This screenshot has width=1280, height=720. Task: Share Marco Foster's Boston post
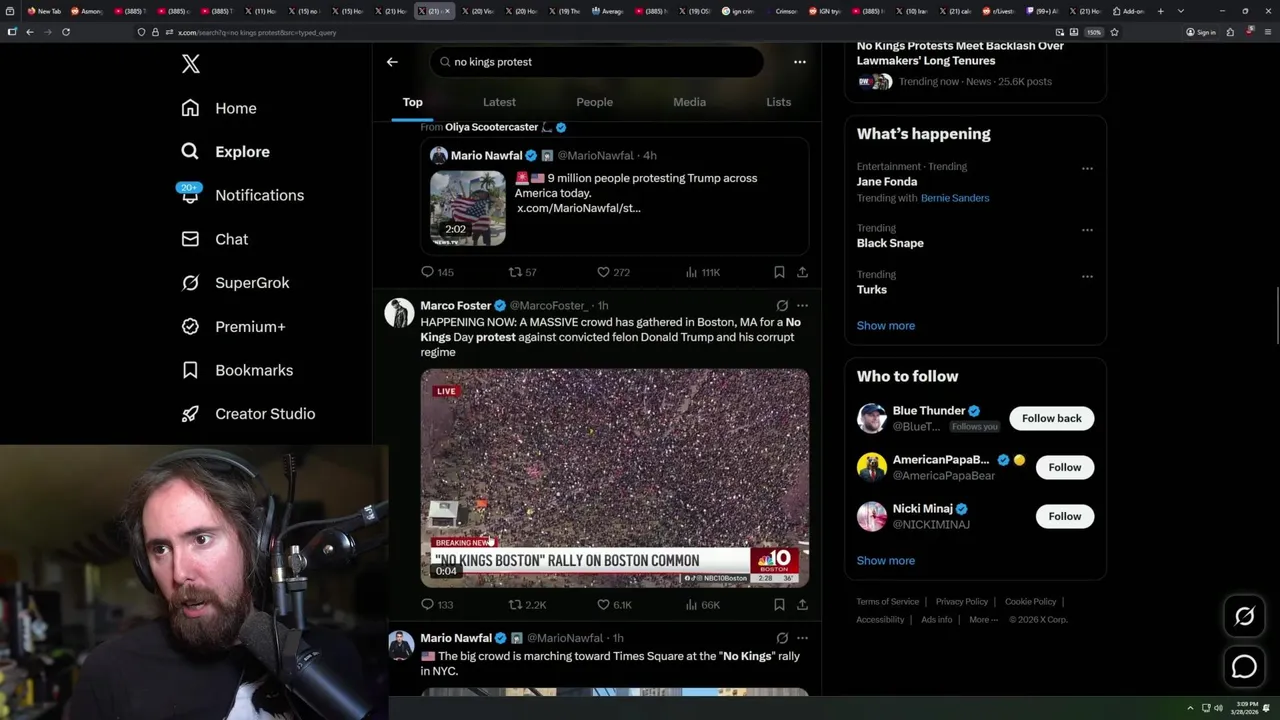pyautogui.click(x=802, y=605)
